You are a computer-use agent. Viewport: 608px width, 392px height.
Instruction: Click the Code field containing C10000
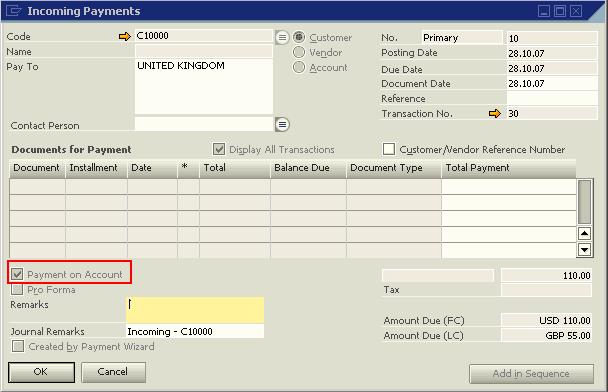[x=204, y=36]
